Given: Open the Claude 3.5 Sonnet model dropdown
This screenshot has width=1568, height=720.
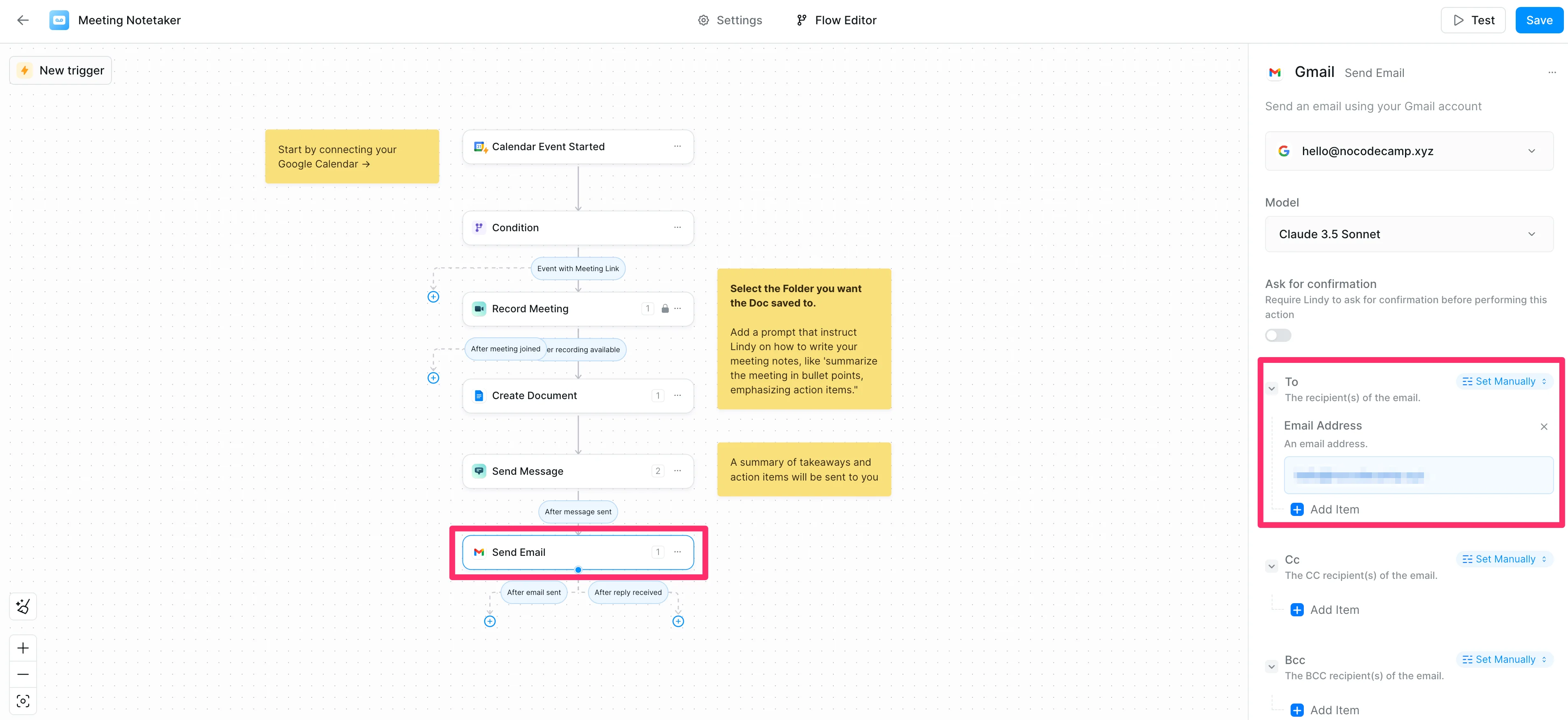Looking at the screenshot, I should 1408,235.
